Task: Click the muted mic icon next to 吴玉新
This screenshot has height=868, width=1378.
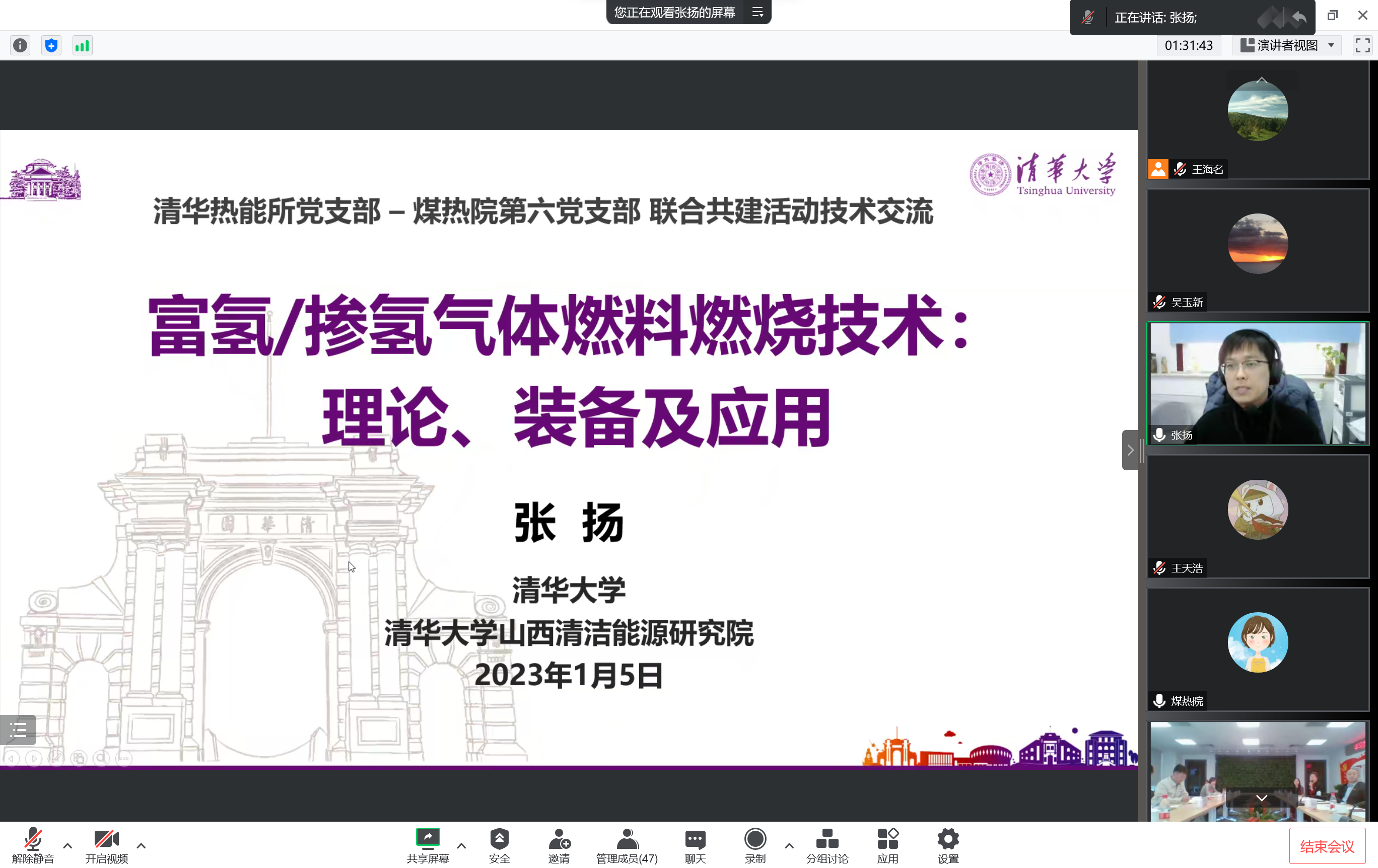Action: (1159, 302)
